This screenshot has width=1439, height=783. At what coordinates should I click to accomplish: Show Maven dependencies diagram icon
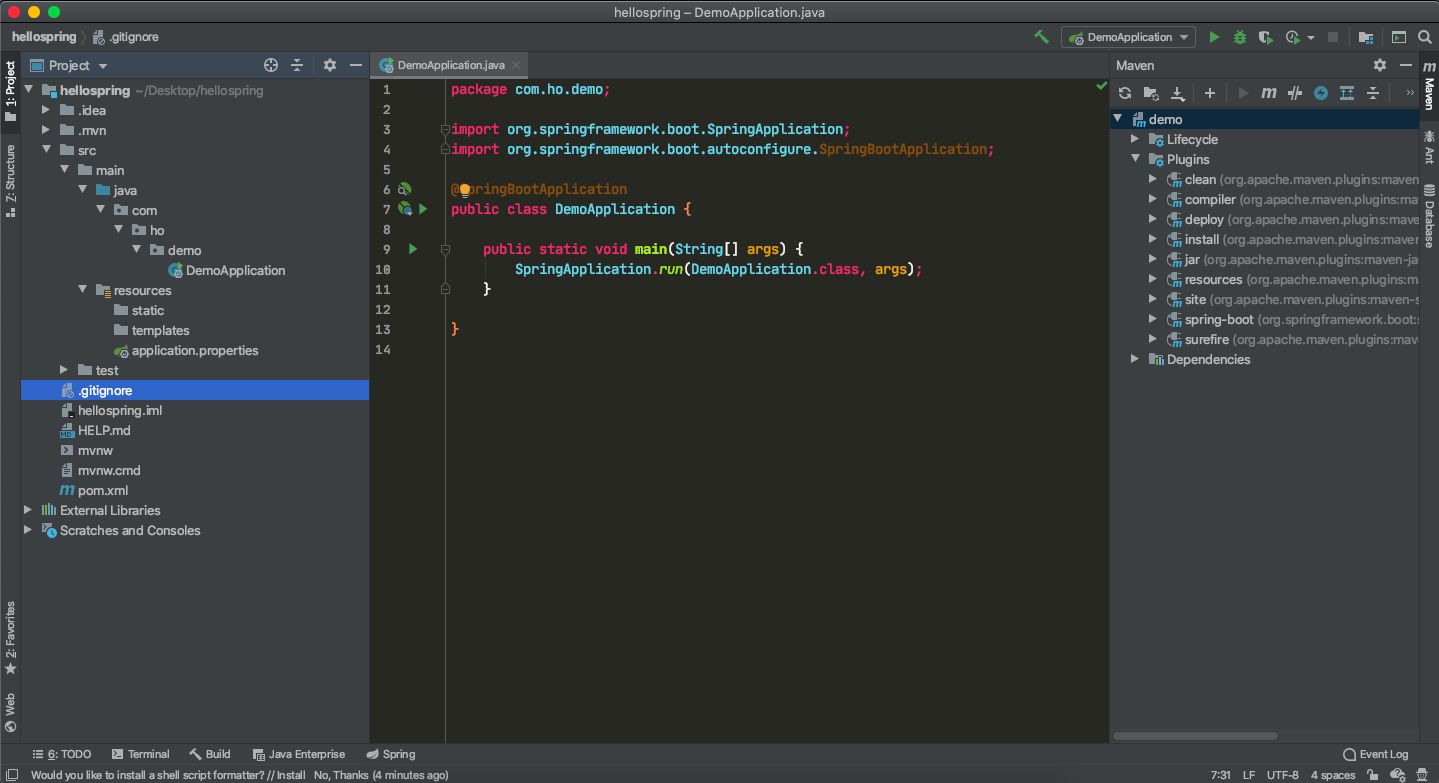(1347, 93)
